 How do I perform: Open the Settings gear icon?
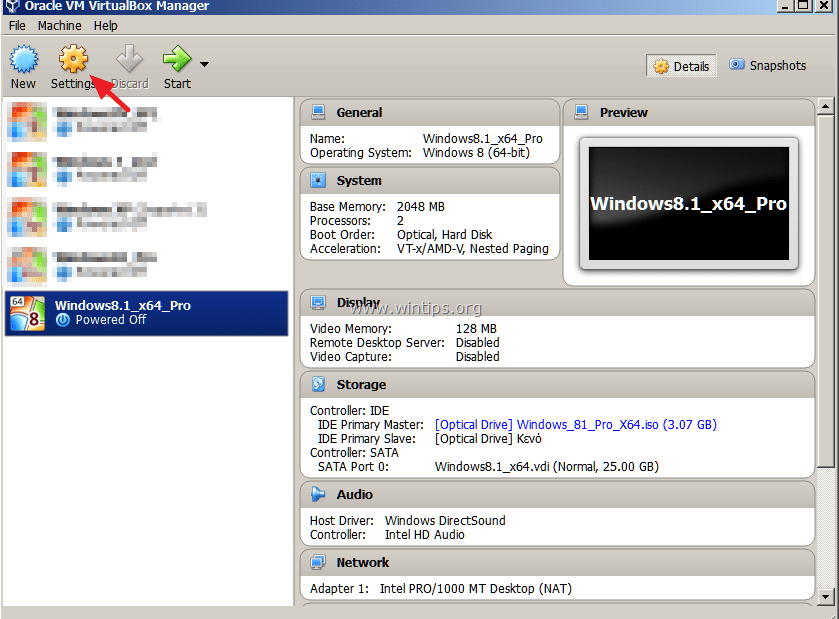point(73,58)
